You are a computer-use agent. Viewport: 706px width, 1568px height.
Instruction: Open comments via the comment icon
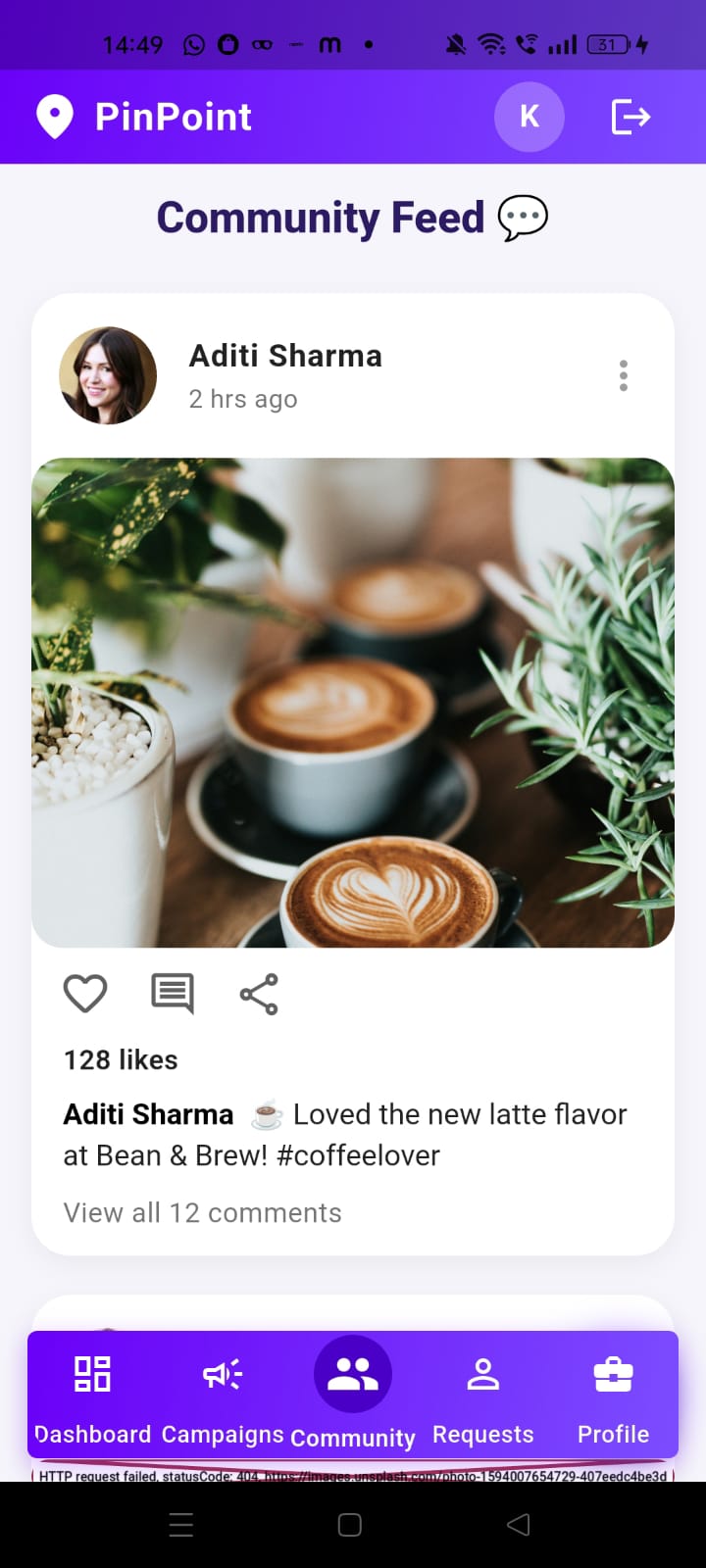(173, 994)
